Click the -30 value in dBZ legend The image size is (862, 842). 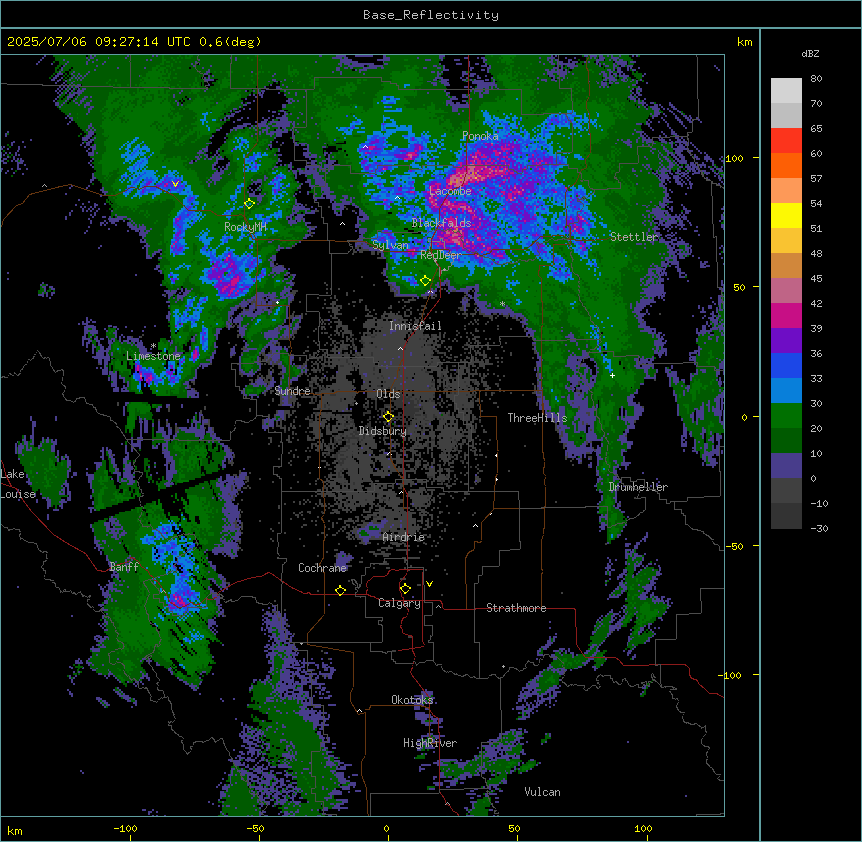819,529
